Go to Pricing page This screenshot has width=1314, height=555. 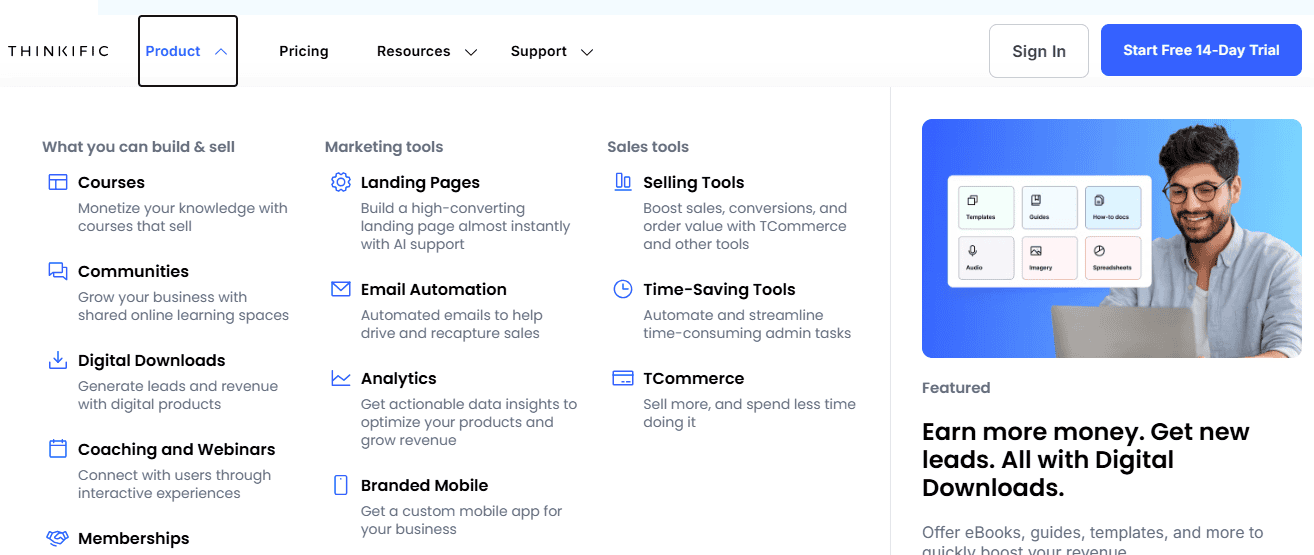coord(304,51)
